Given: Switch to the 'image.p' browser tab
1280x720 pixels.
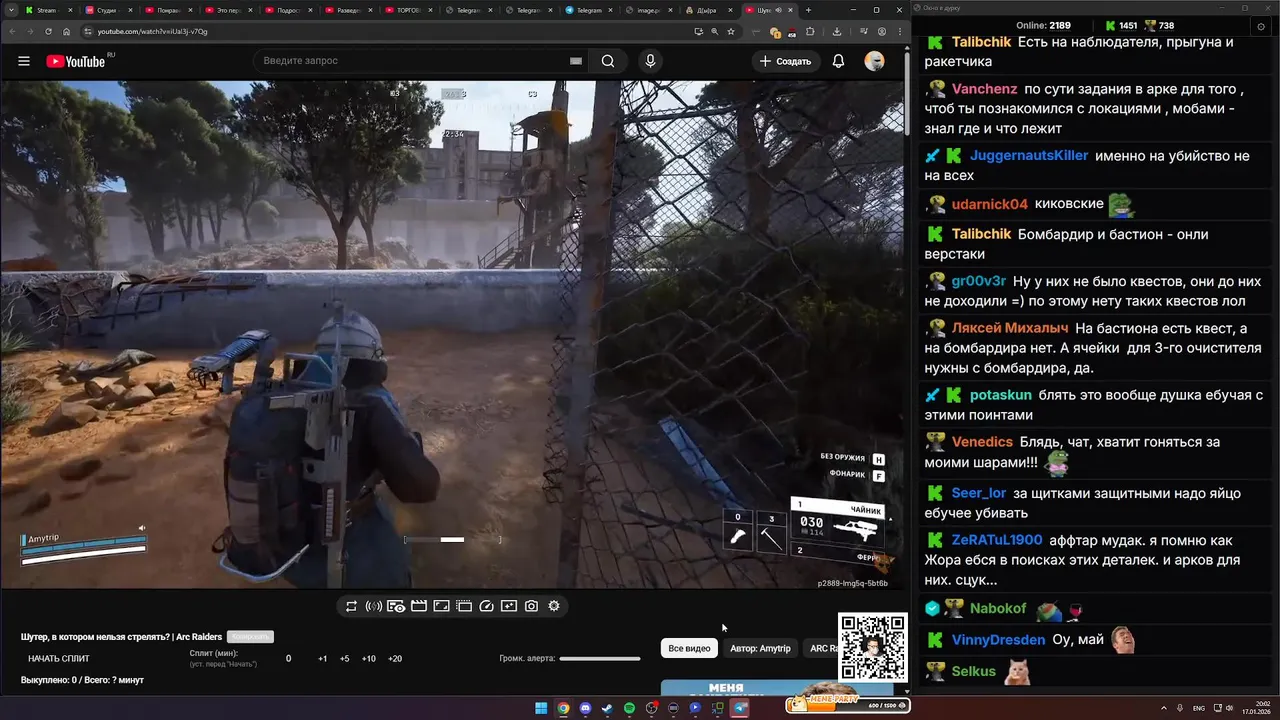Looking at the screenshot, I should [647, 10].
